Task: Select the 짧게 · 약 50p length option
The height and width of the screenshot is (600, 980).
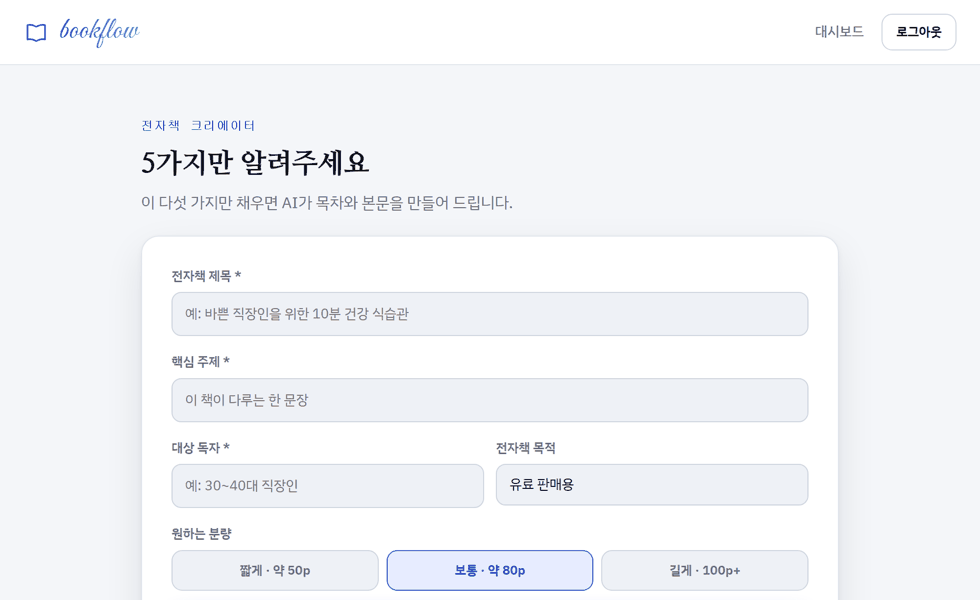Action: [x=275, y=570]
